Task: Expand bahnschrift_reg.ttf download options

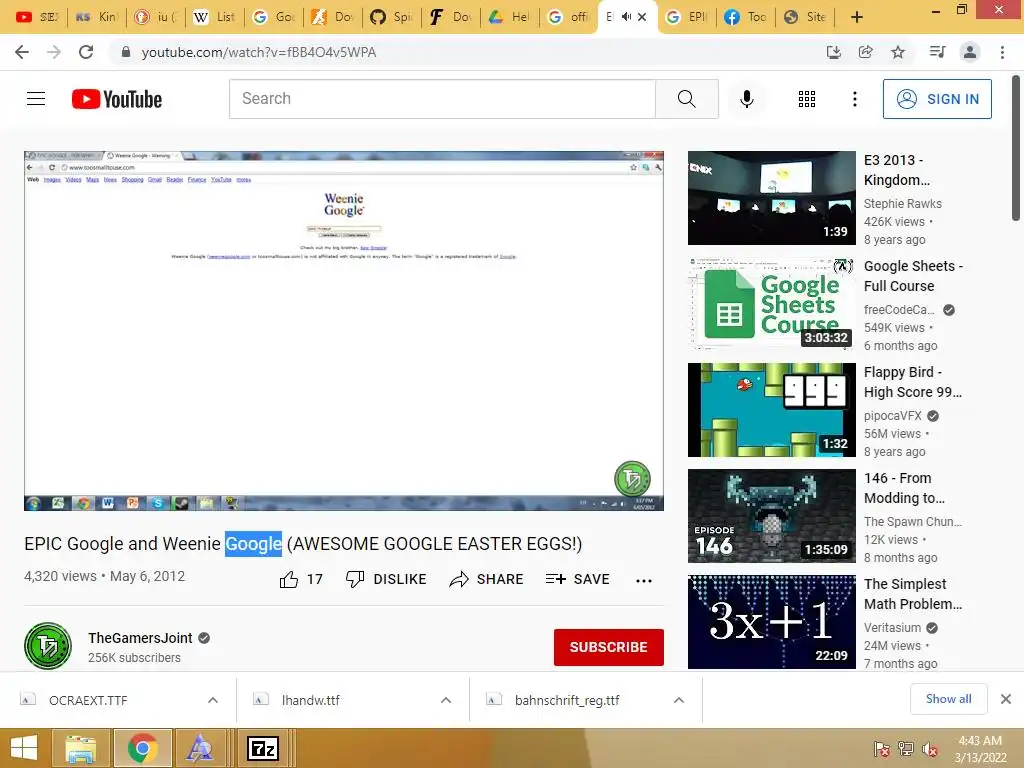Action: pos(679,700)
